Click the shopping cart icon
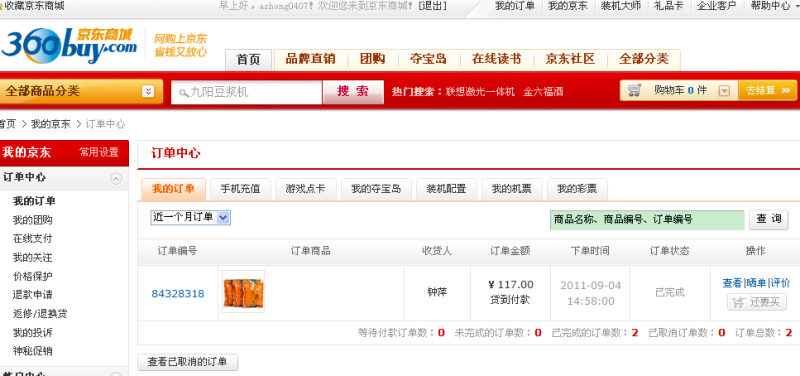This screenshot has width=800, height=376. pyautogui.click(x=634, y=90)
